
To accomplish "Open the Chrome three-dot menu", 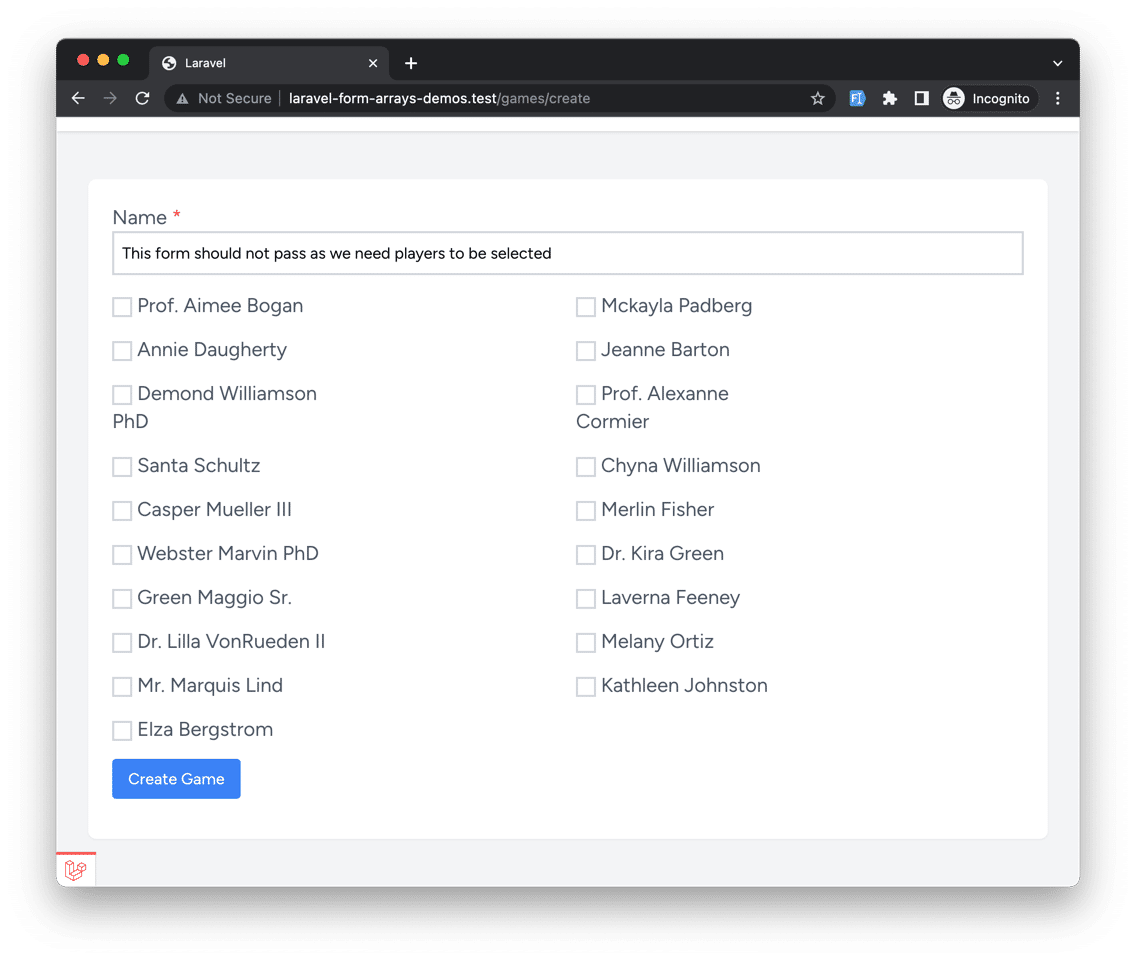I will point(1058,98).
